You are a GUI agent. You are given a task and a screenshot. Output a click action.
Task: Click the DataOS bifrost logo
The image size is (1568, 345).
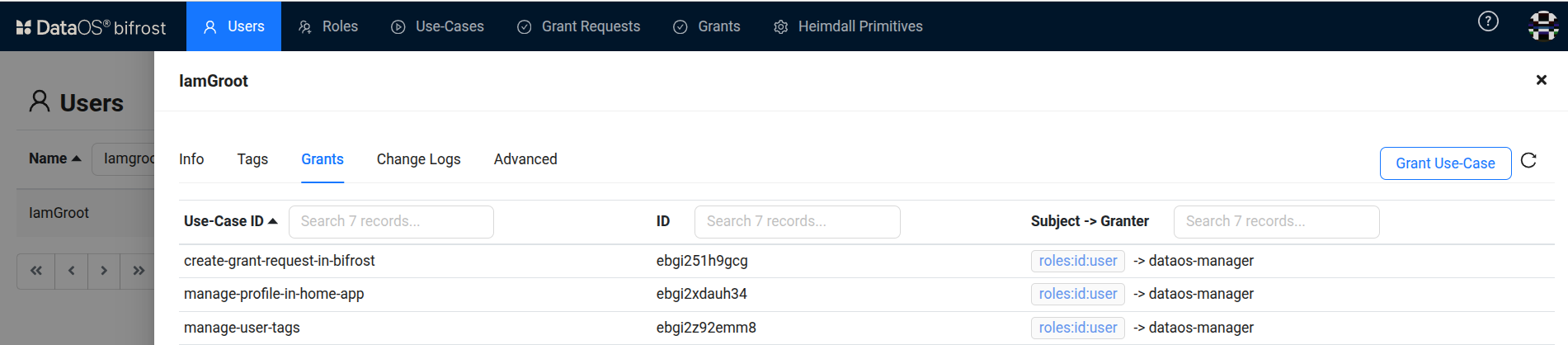pyautogui.click(x=91, y=27)
